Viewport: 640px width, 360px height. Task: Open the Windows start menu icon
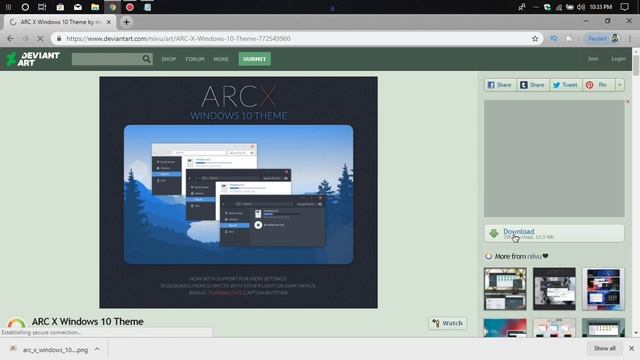tap(8, 7)
